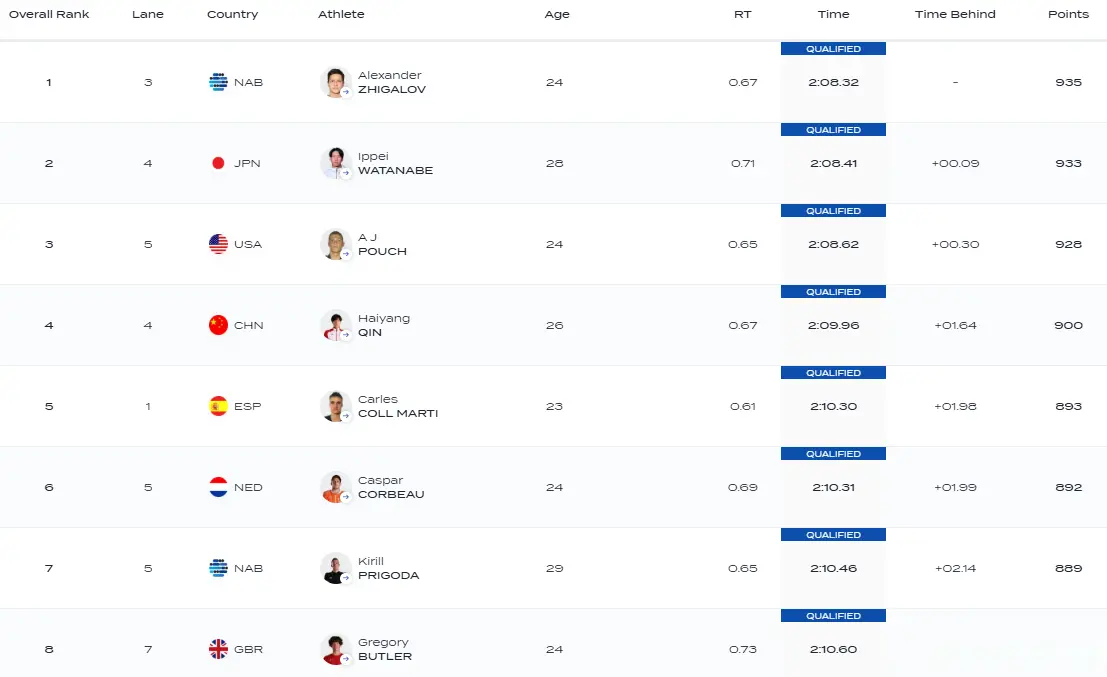Click the NAB flag icon beside Prigoda
Screen dimensions: 1107x677
click(x=218, y=568)
